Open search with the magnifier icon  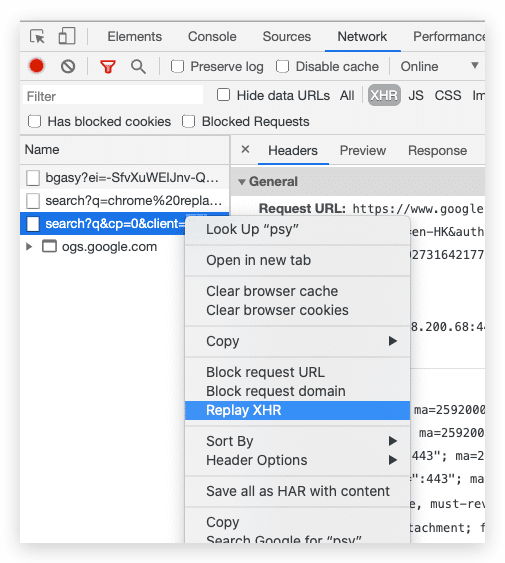coord(138,66)
